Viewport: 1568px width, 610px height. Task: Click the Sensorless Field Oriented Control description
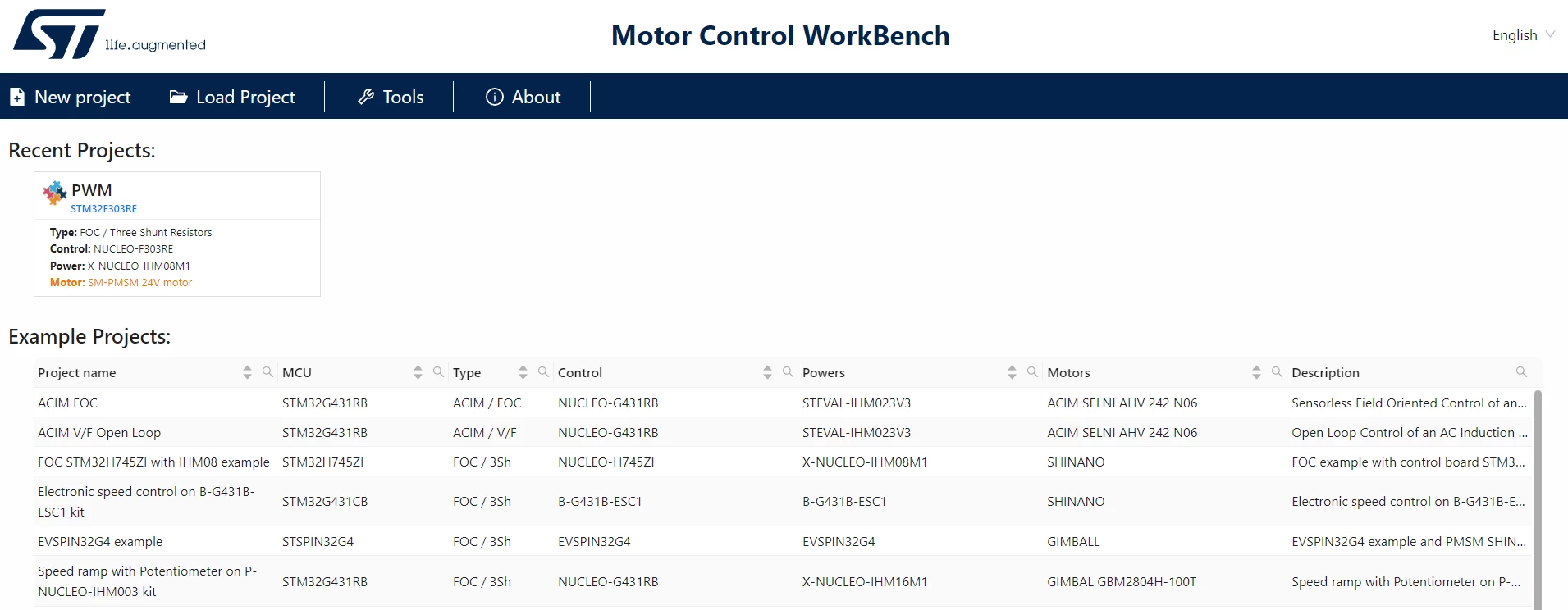[x=1409, y=403]
